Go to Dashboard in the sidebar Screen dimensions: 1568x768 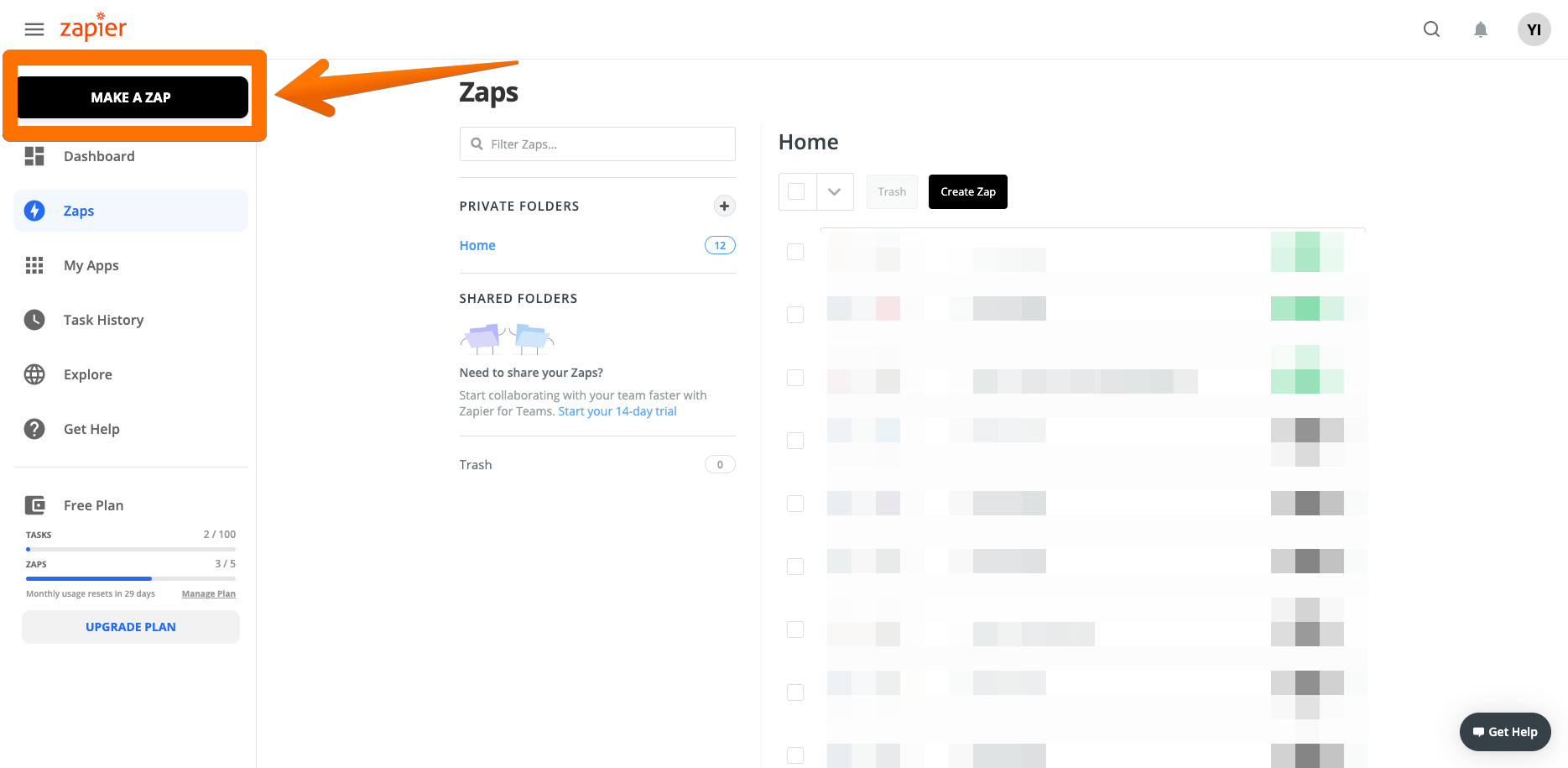(99, 156)
